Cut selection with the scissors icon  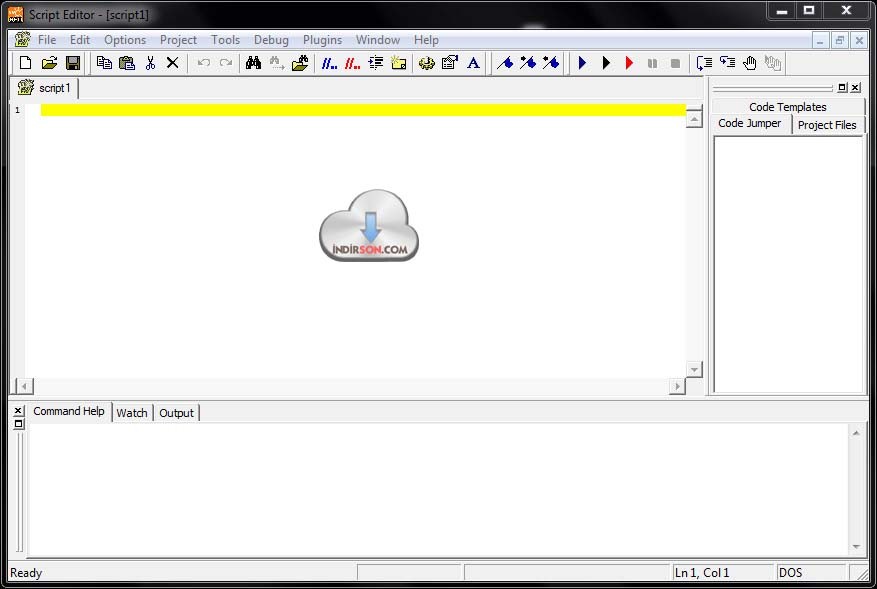150,63
